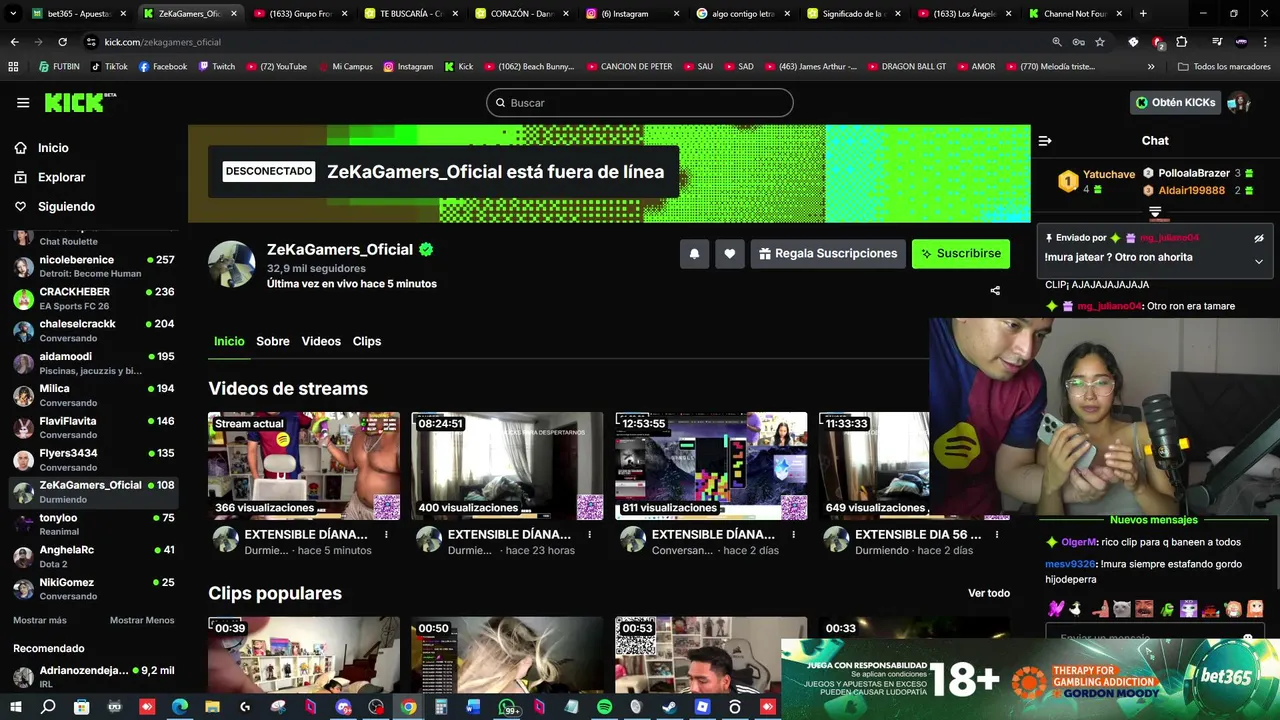
Task: Open the 00:39 popular clip thumbnail
Action: [x=304, y=655]
